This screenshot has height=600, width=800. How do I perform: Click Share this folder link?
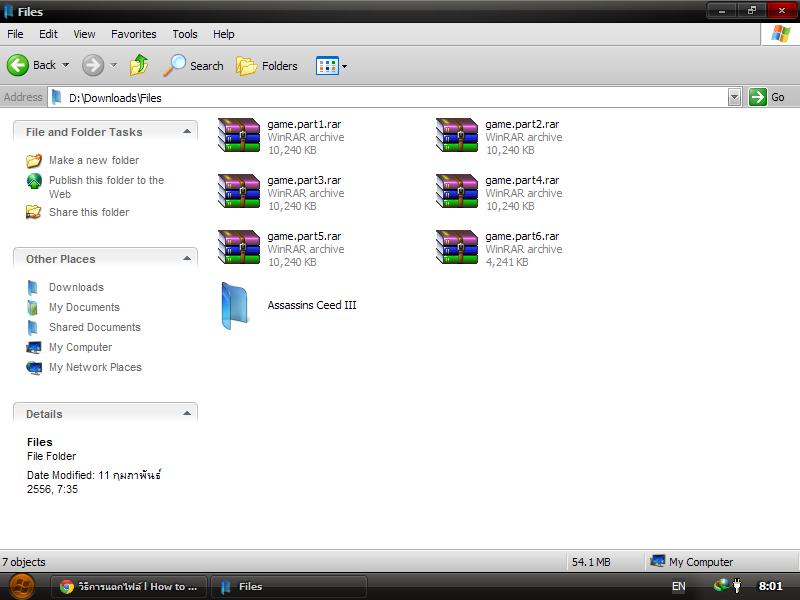pyautogui.click(x=89, y=212)
